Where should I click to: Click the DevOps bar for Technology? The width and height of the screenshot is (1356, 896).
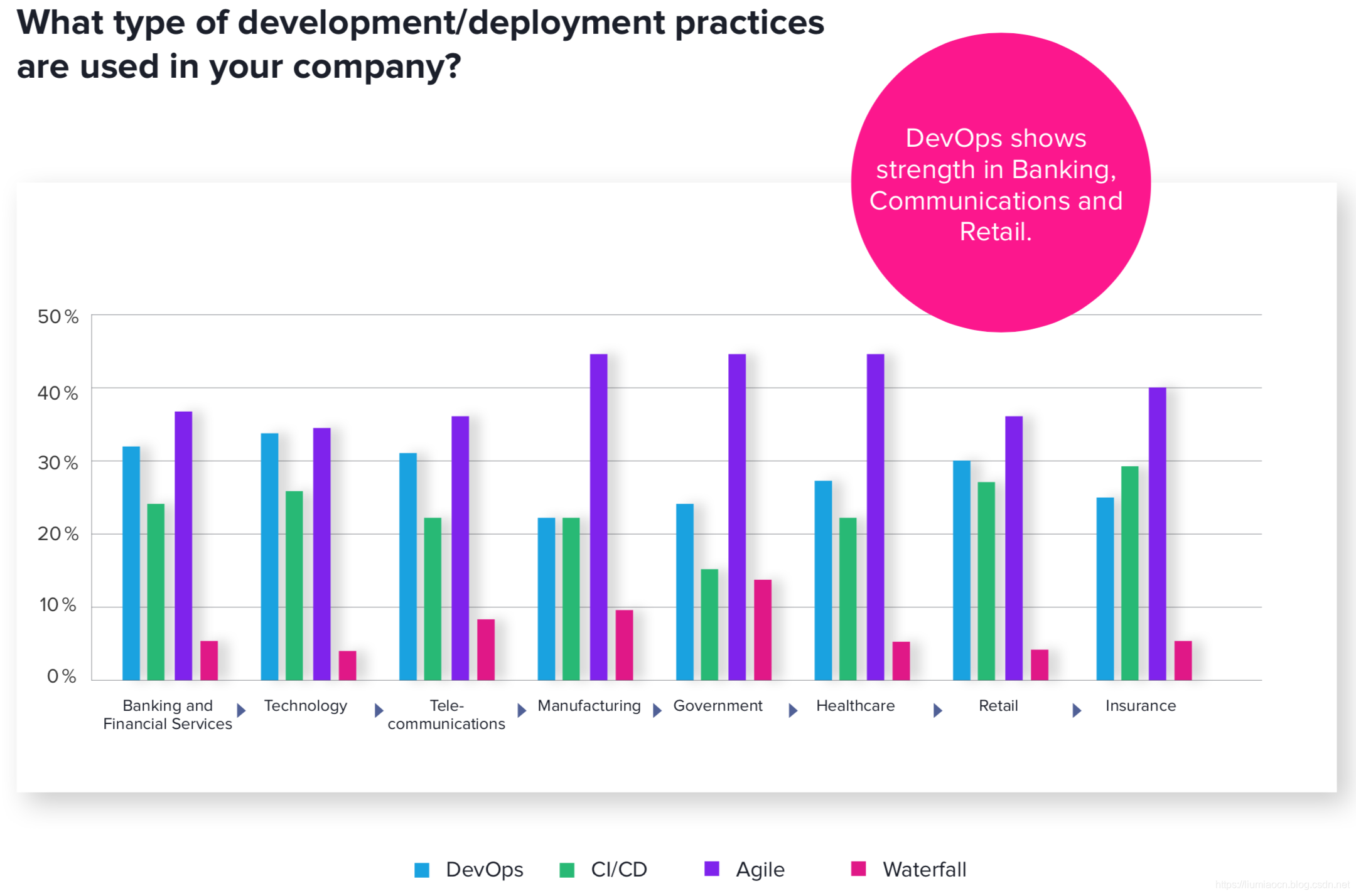pos(269,556)
